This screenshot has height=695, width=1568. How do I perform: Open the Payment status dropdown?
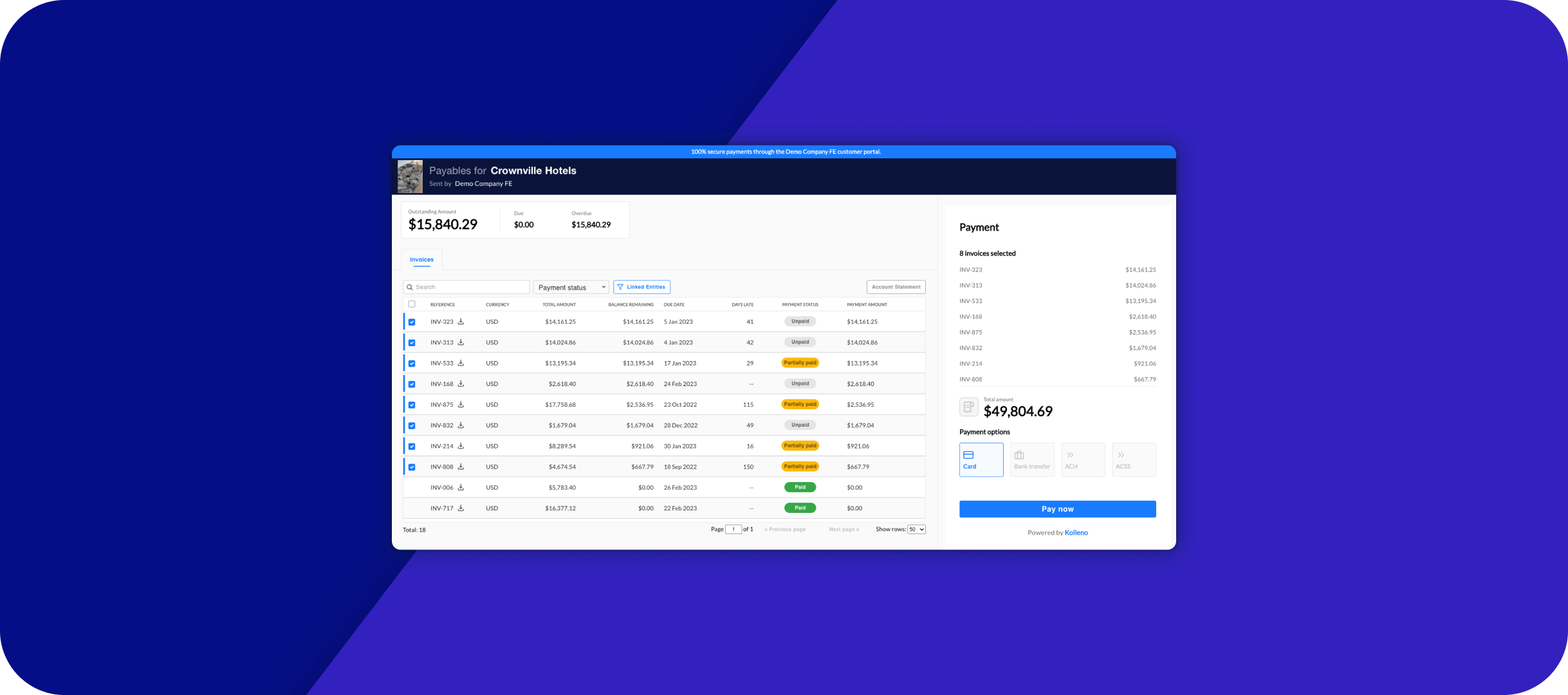click(570, 287)
